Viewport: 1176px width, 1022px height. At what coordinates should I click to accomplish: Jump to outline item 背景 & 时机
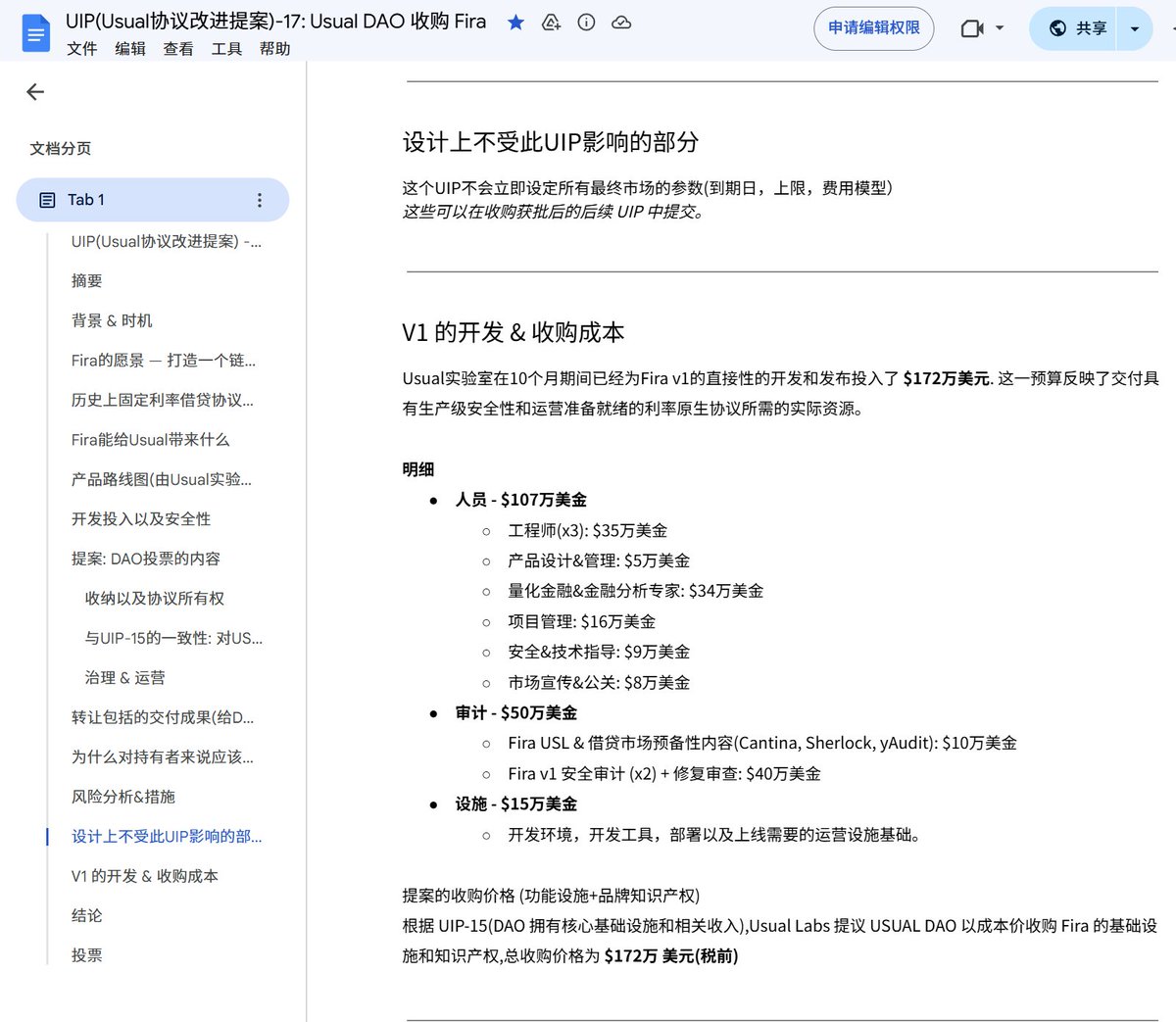pyautogui.click(x=112, y=320)
